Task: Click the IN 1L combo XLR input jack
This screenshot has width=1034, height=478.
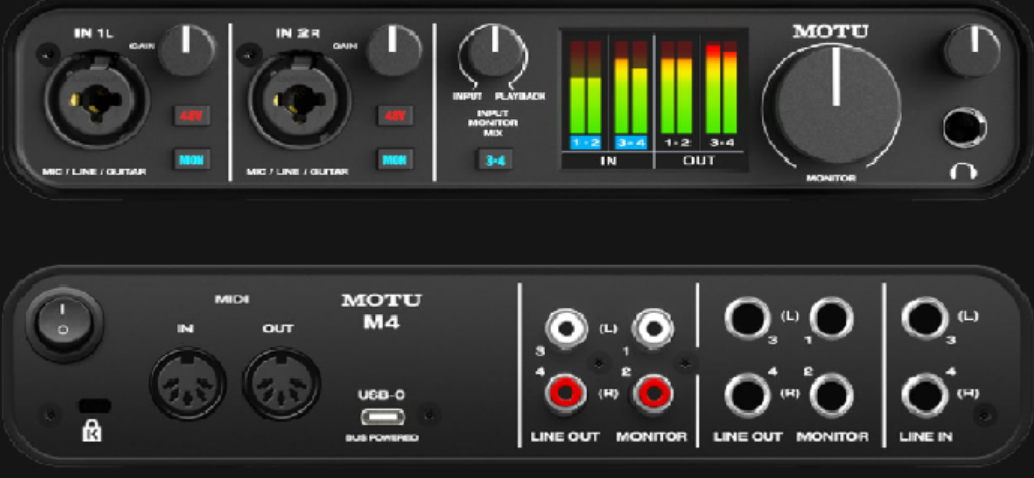Action: click(x=97, y=101)
